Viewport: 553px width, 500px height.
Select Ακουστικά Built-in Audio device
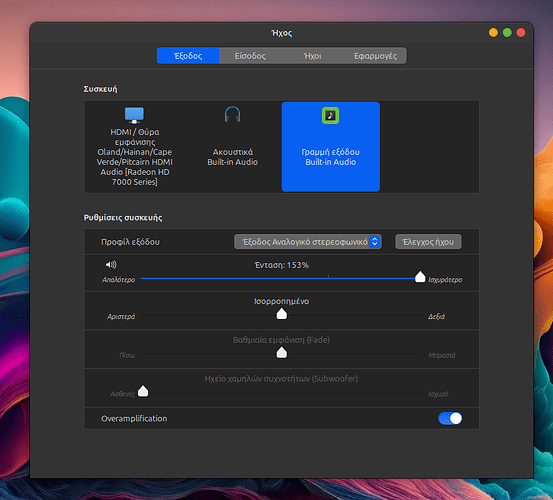[x=232, y=147]
